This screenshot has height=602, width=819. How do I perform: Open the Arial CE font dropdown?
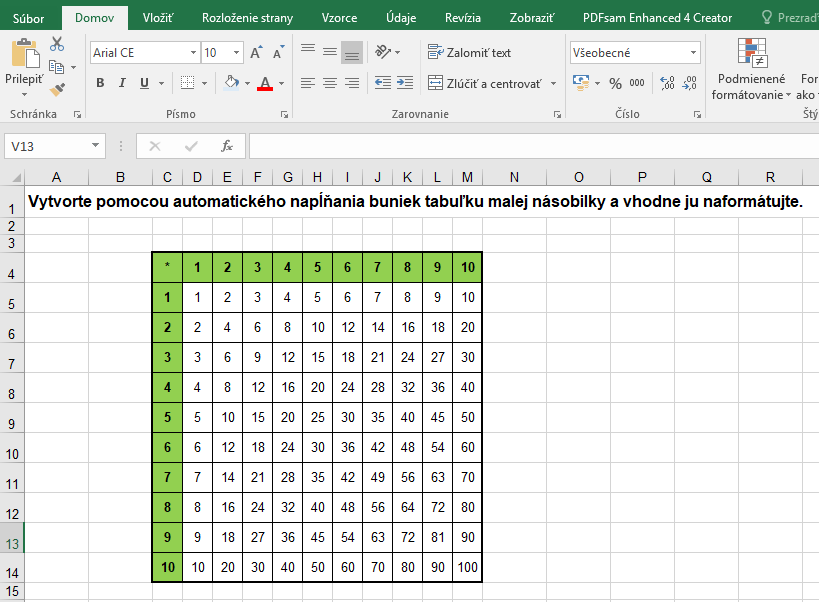[x=194, y=53]
